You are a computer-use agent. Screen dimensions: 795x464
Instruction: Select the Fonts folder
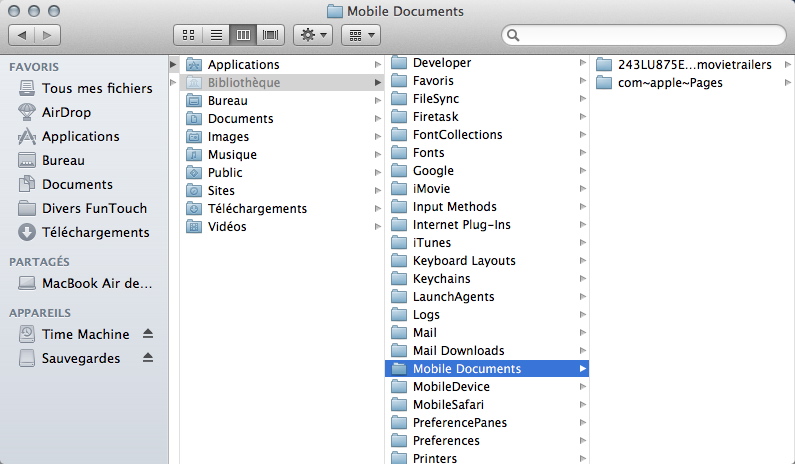[x=487, y=153]
